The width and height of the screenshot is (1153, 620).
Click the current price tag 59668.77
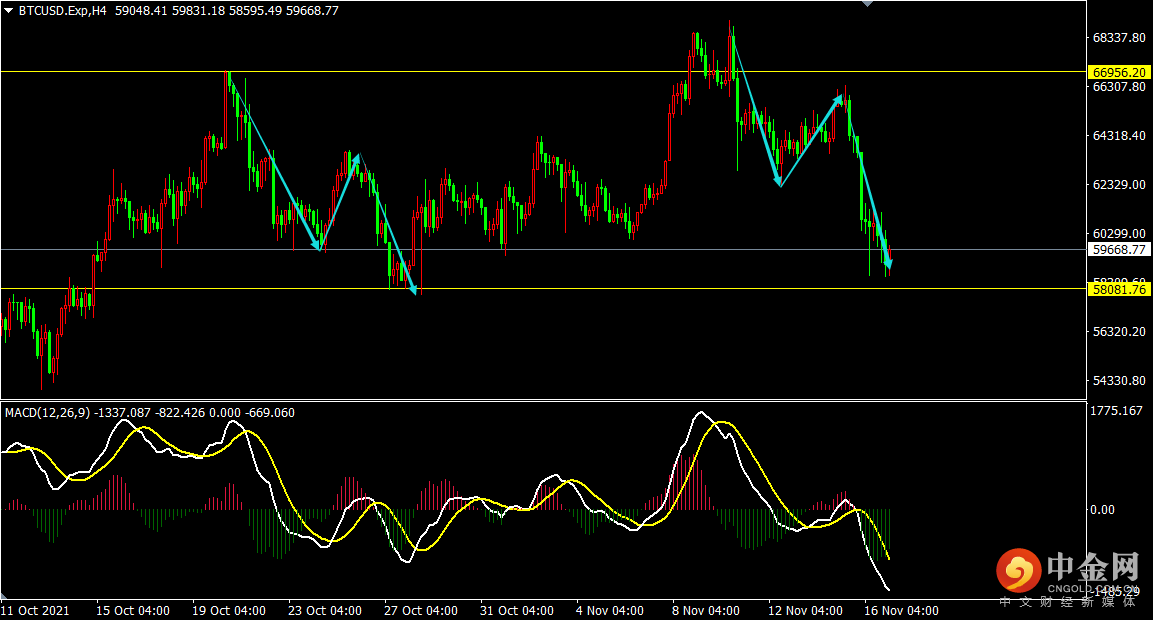pyautogui.click(x=1118, y=250)
